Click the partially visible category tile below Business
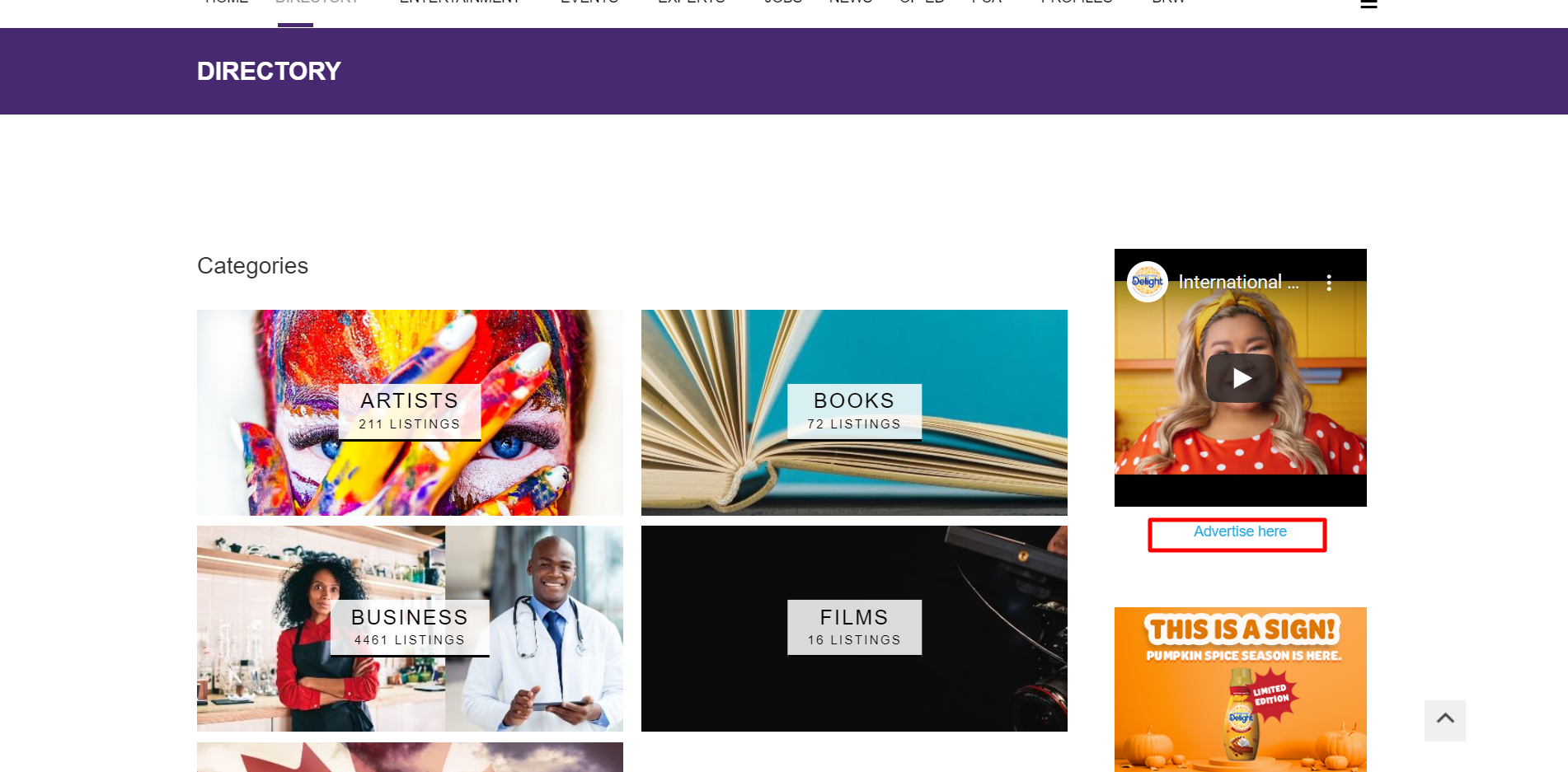The image size is (1568, 772). 410,757
